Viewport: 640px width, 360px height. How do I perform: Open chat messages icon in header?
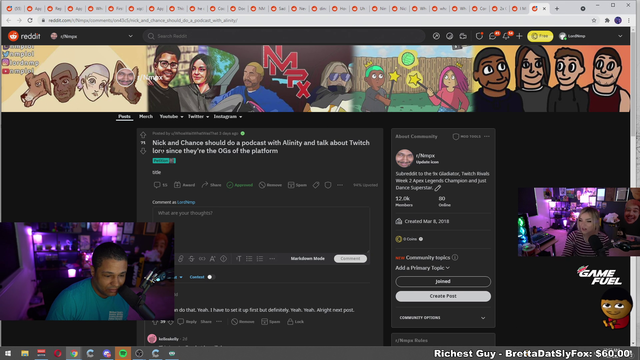[x=493, y=36]
